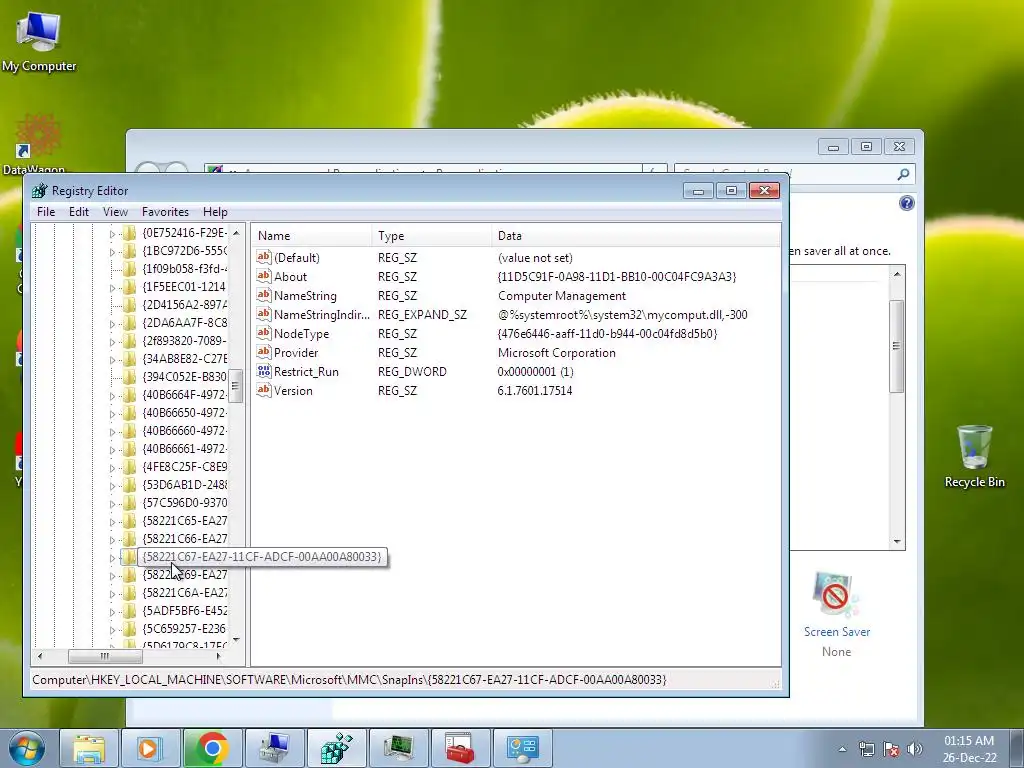
Task: Click the NodeType string value icon
Action: click(263, 333)
